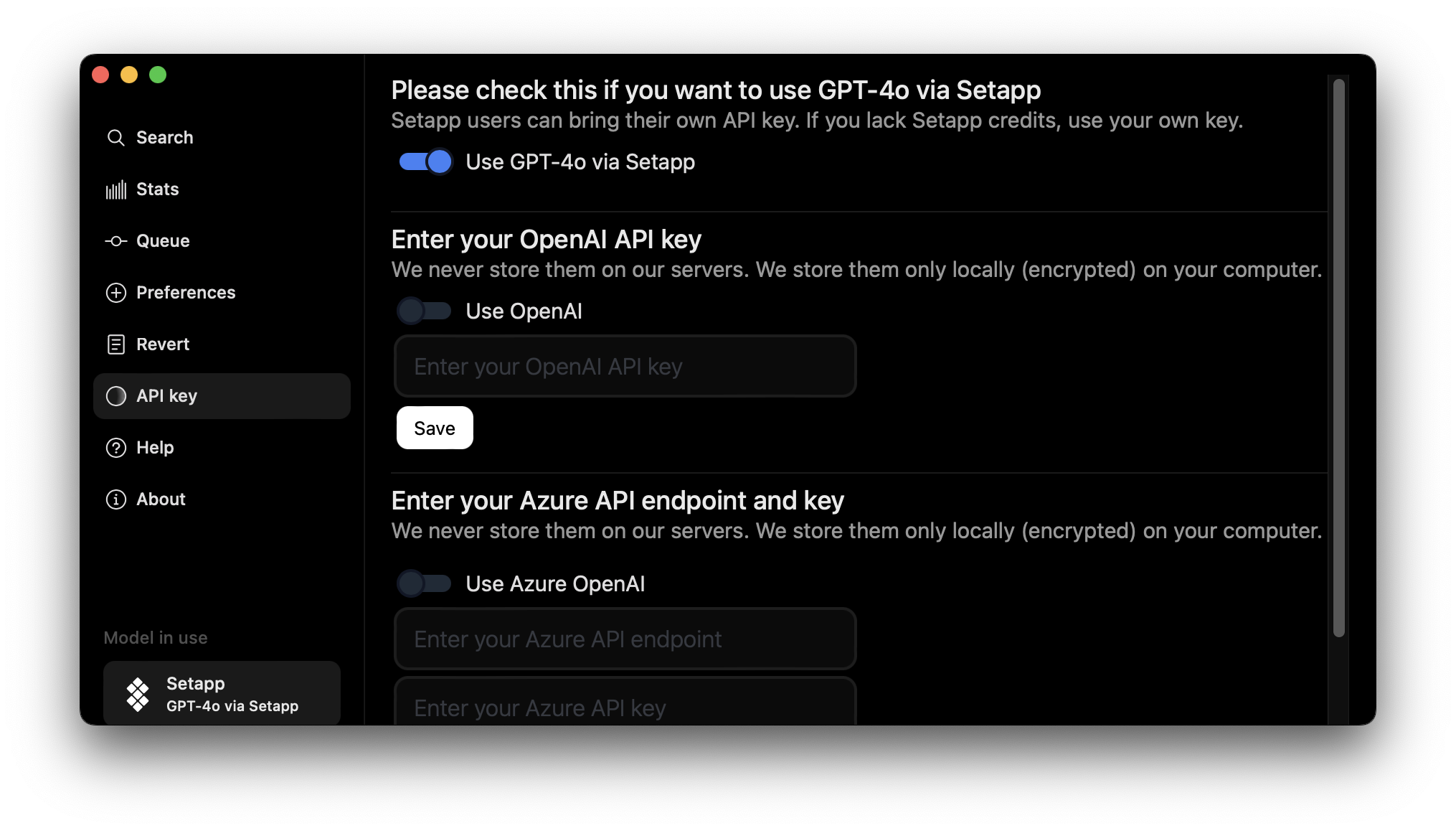This screenshot has height=831, width=1456.
Task: Turn on Use Azure OpenAI switch
Action: coord(424,583)
